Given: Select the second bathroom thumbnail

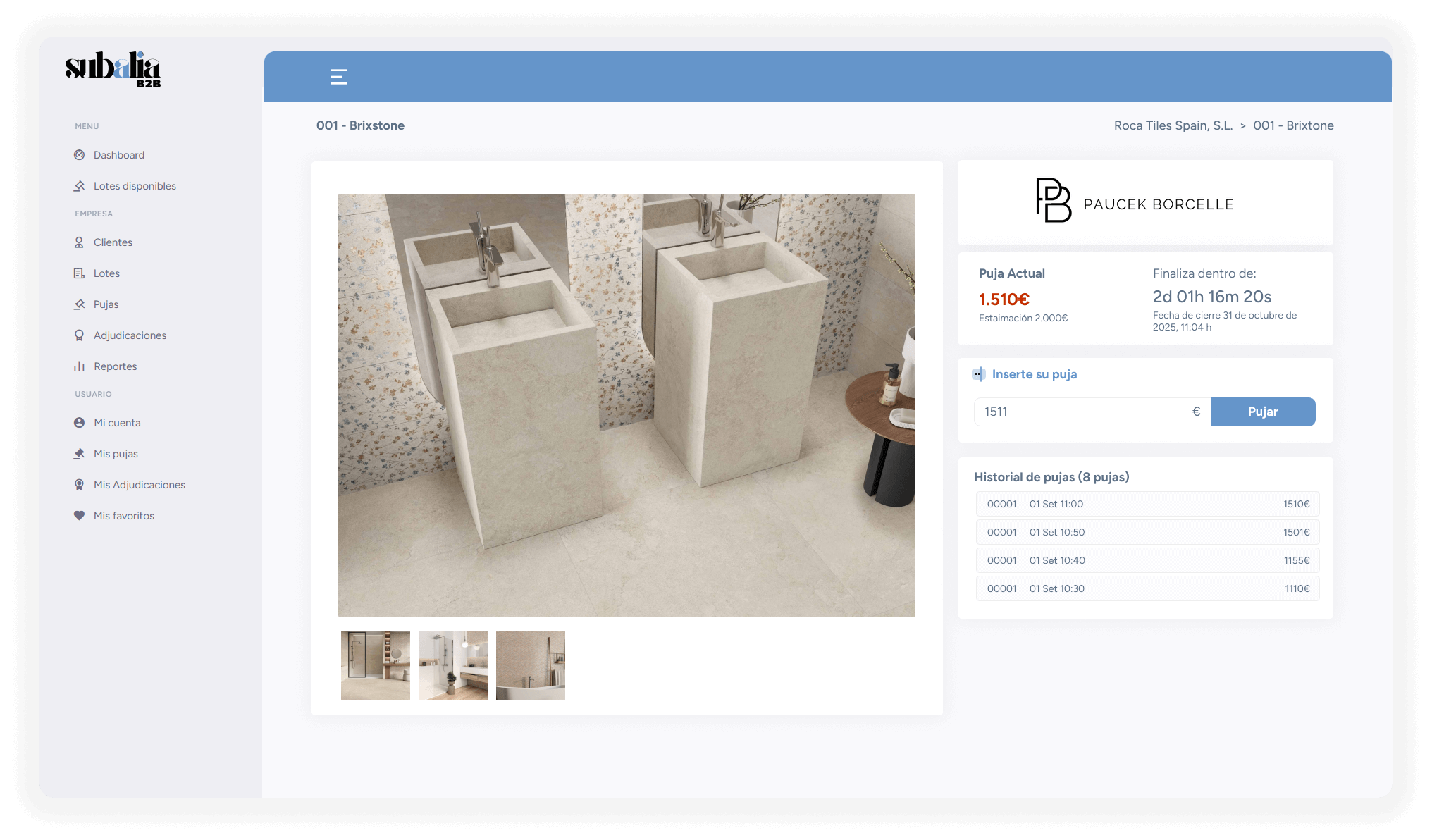Looking at the screenshot, I should click(453, 665).
